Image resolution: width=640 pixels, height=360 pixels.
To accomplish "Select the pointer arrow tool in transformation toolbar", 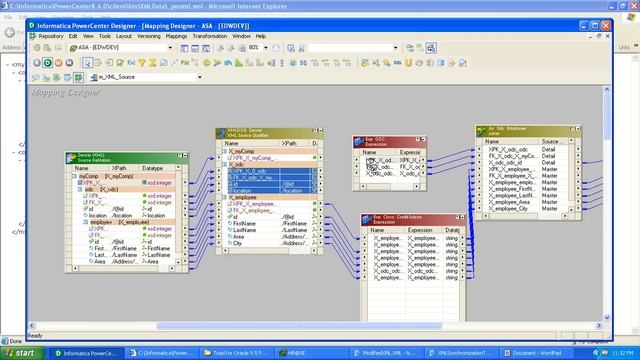I will tap(87, 63).
